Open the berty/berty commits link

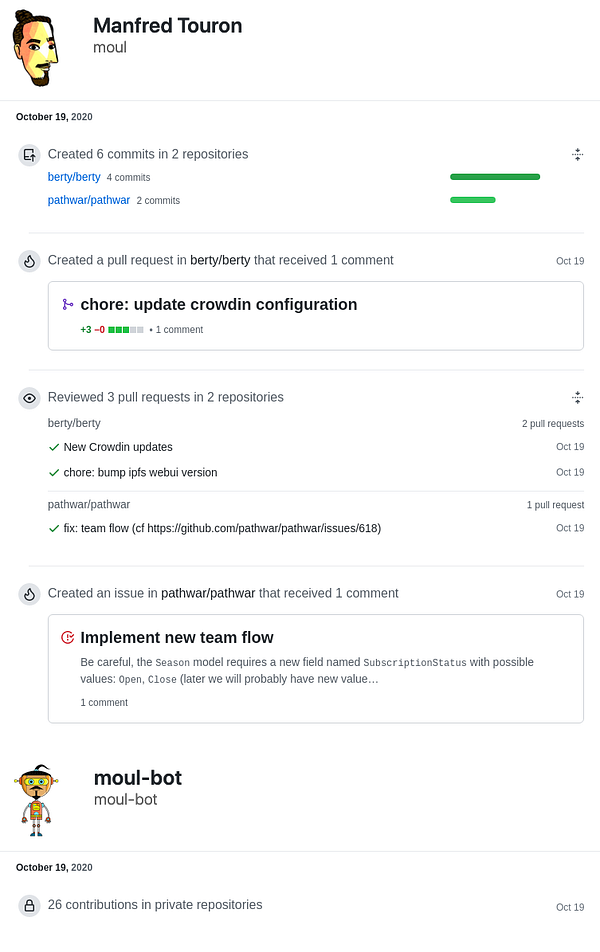[x=74, y=177]
